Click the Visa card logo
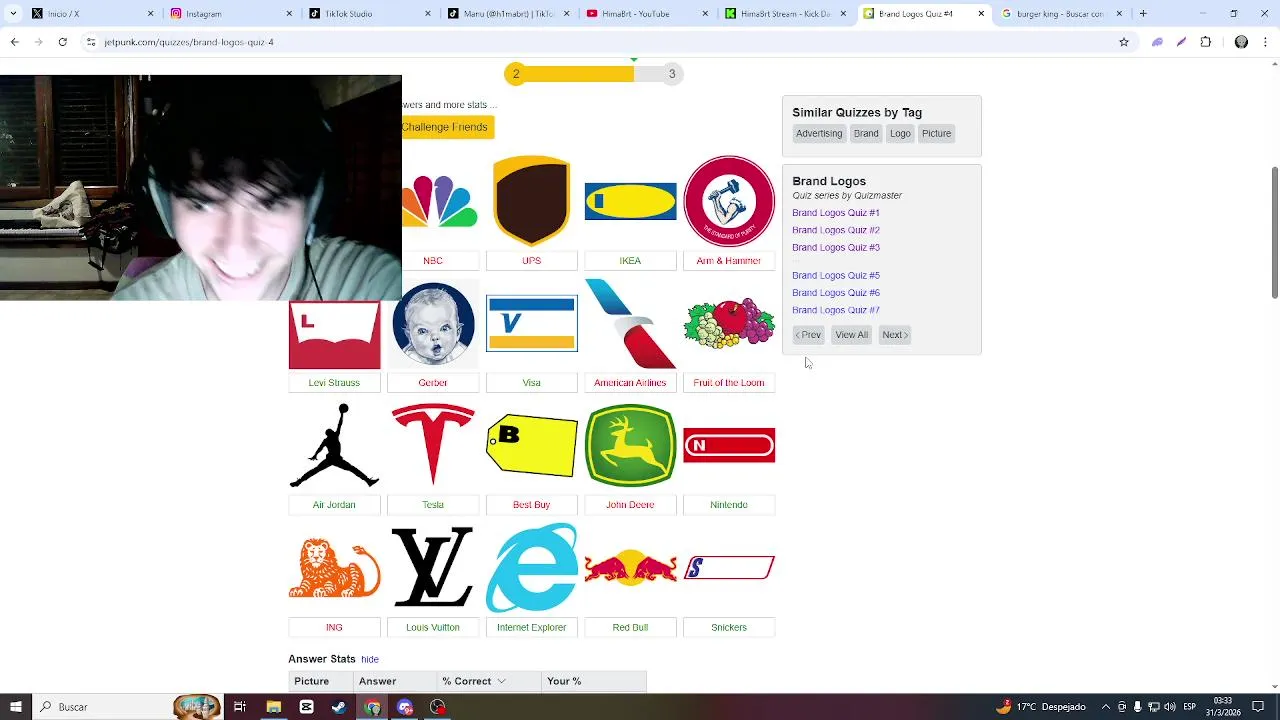 (x=531, y=324)
